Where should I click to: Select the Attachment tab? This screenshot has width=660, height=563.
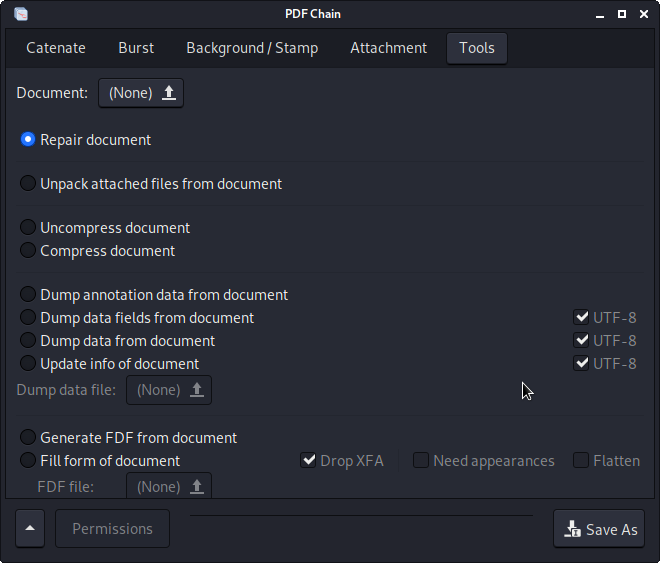(x=389, y=48)
